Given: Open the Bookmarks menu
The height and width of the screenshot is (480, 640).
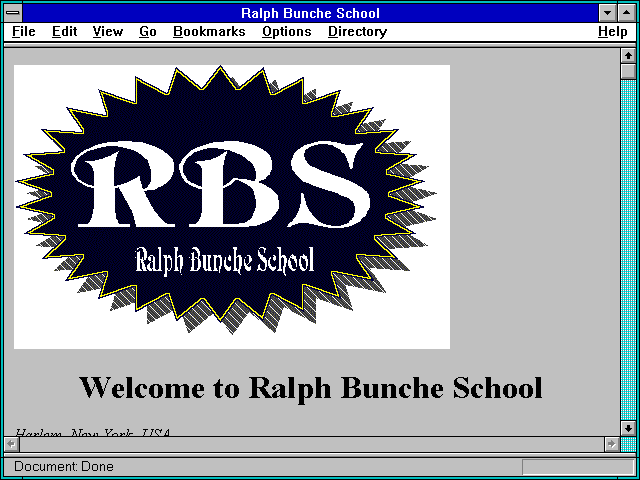Looking at the screenshot, I should pyautogui.click(x=209, y=31).
